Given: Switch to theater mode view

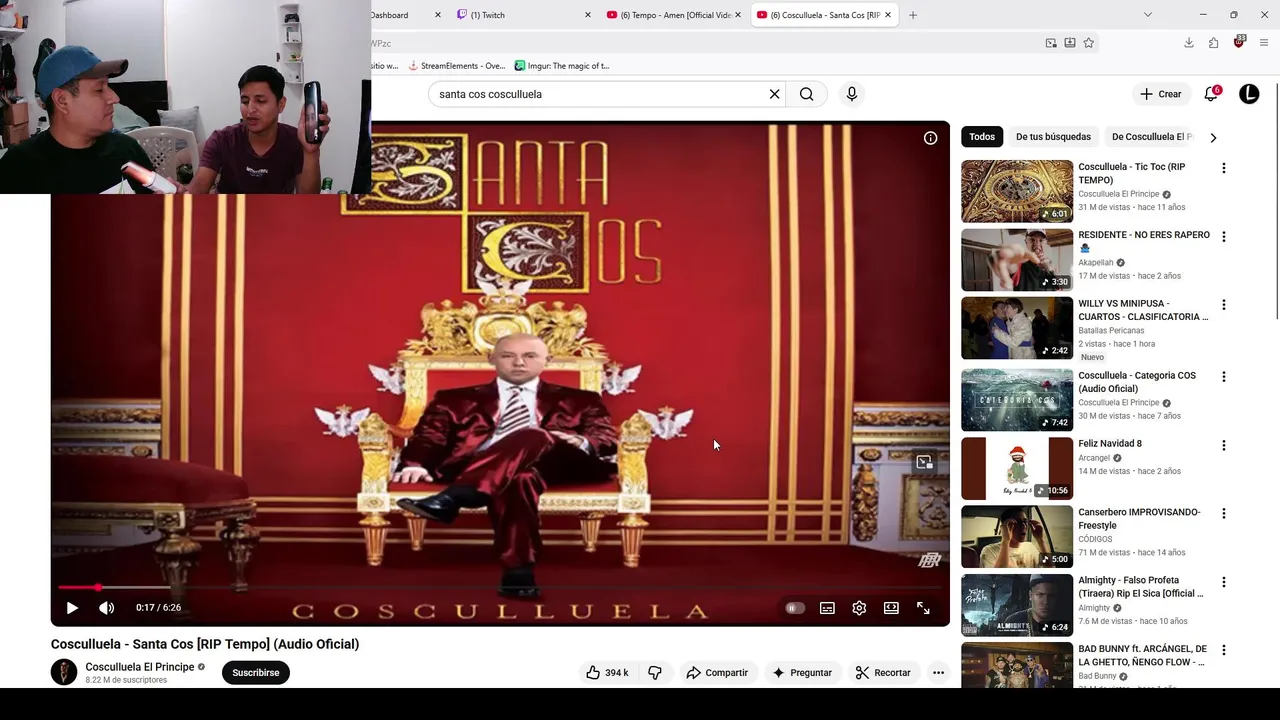Looking at the screenshot, I should tap(891, 608).
